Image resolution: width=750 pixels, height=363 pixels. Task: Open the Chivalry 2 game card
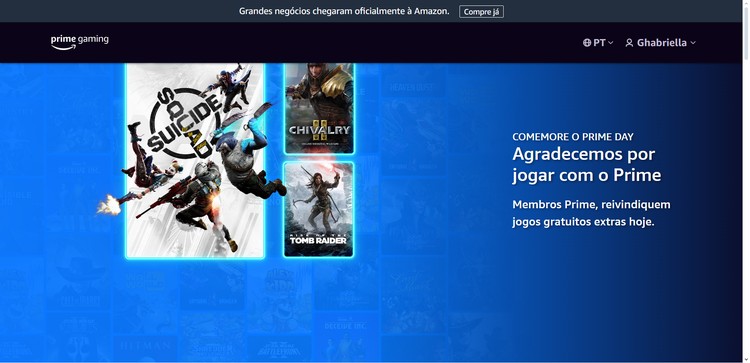click(x=319, y=109)
